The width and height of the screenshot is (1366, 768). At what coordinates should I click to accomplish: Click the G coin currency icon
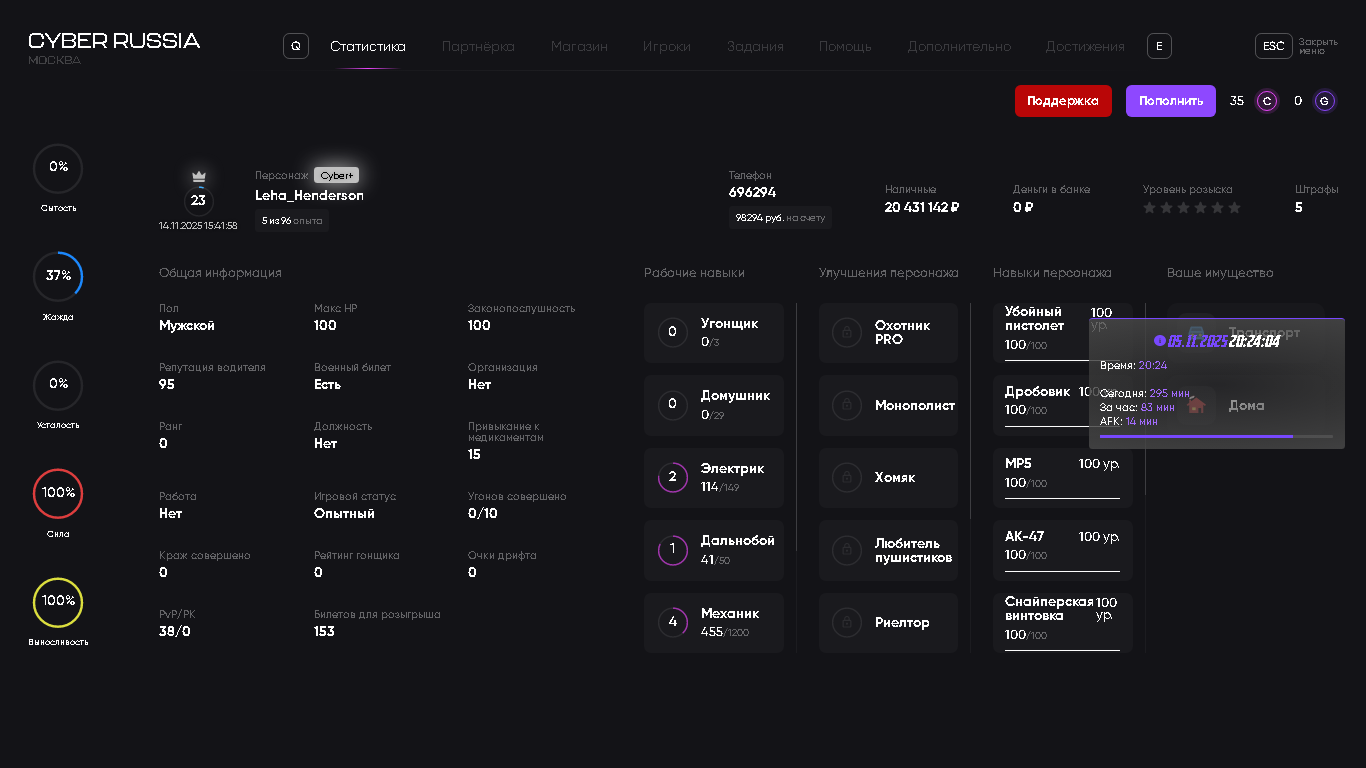coord(1325,101)
